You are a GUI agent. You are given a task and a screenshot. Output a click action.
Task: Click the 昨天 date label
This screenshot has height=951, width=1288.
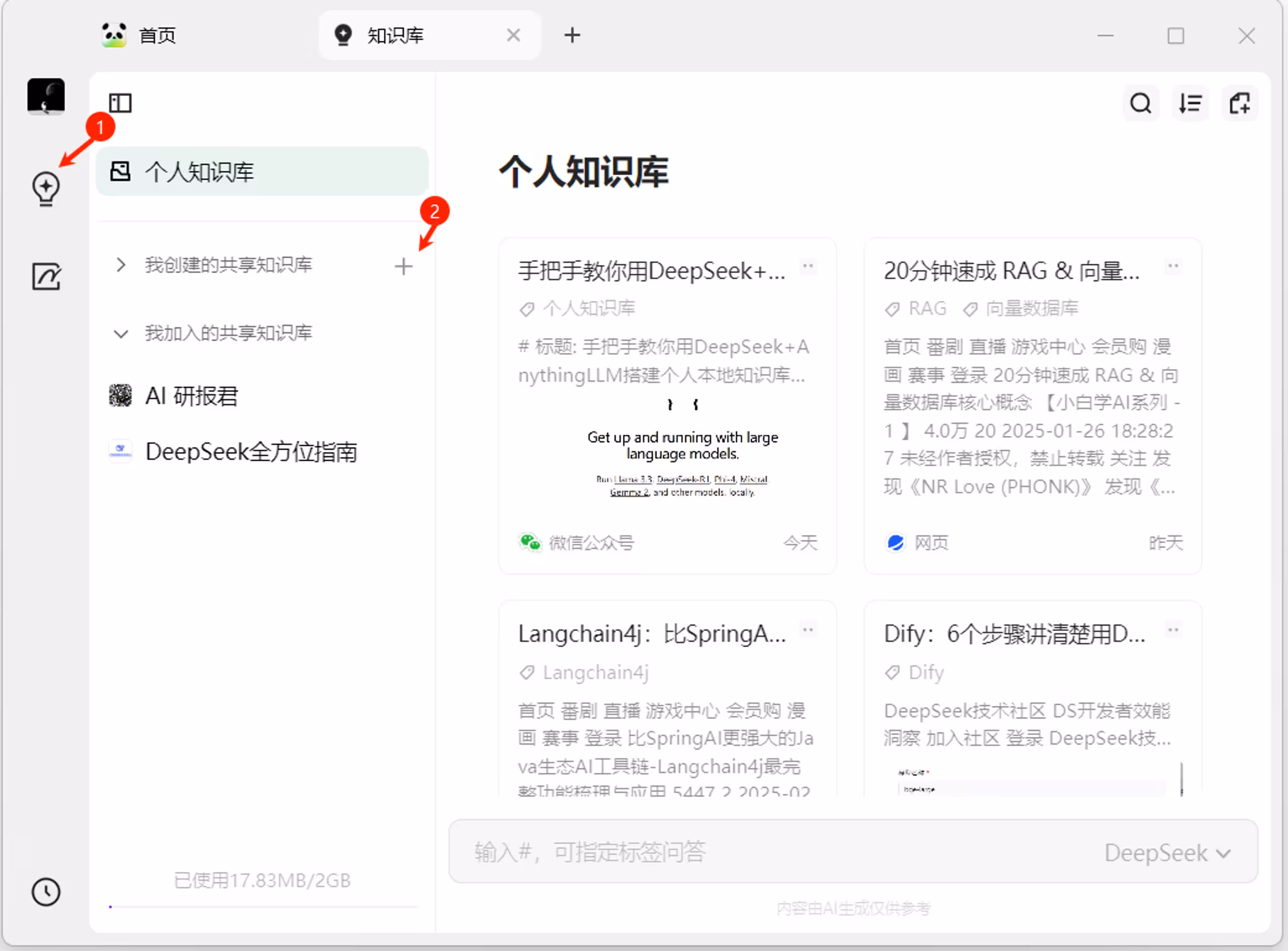pyautogui.click(x=1166, y=542)
